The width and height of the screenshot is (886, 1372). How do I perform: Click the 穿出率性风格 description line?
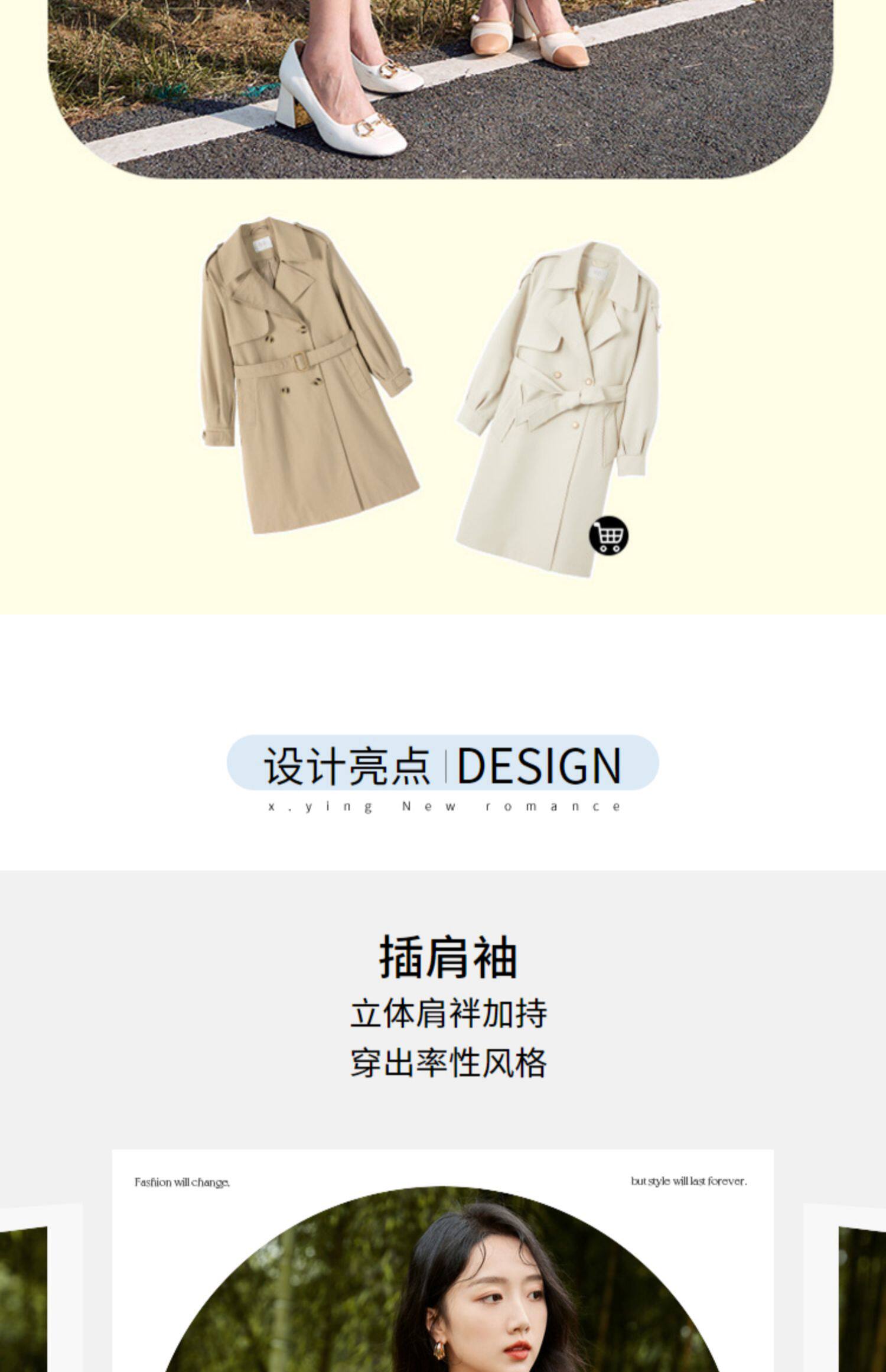(449, 1063)
